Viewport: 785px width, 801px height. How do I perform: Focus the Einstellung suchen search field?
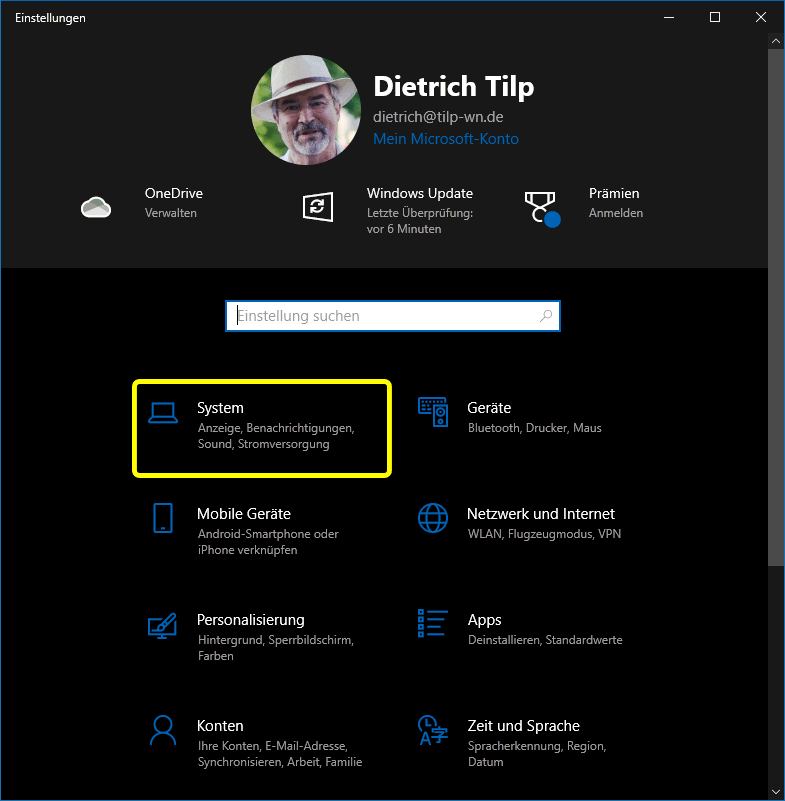[380, 316]
